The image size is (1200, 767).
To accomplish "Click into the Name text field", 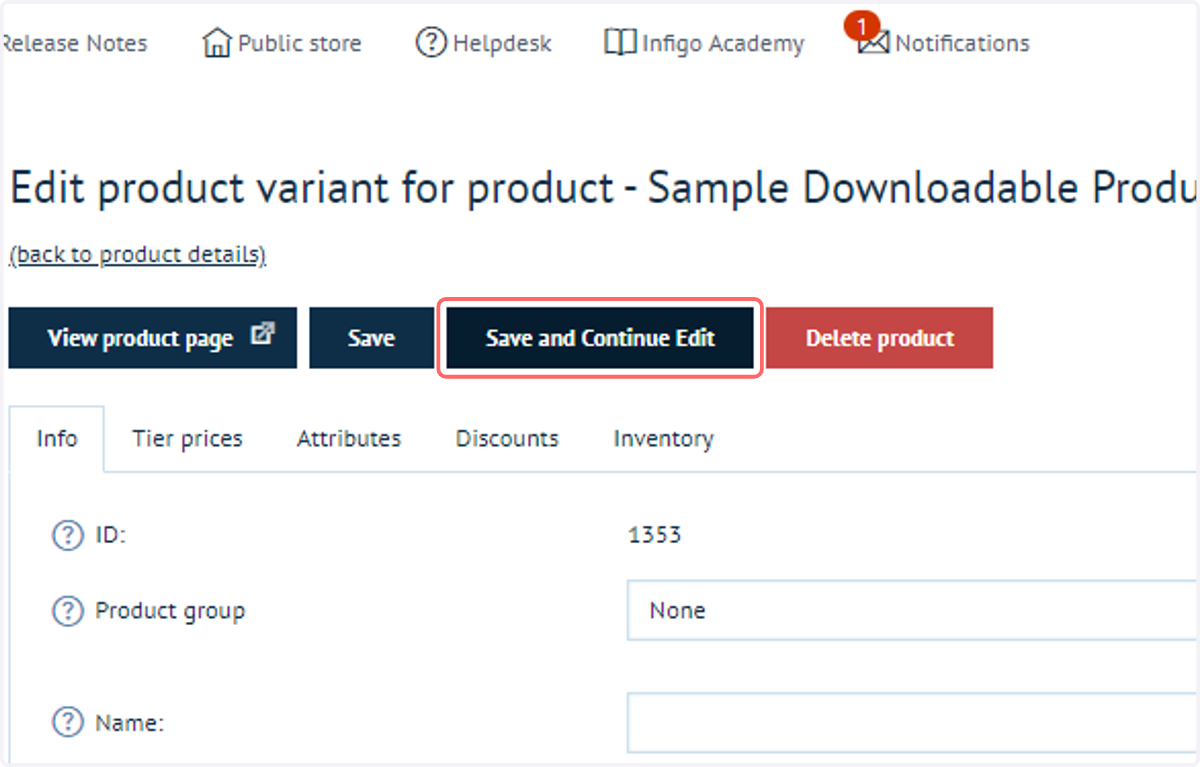I will 912,722.
